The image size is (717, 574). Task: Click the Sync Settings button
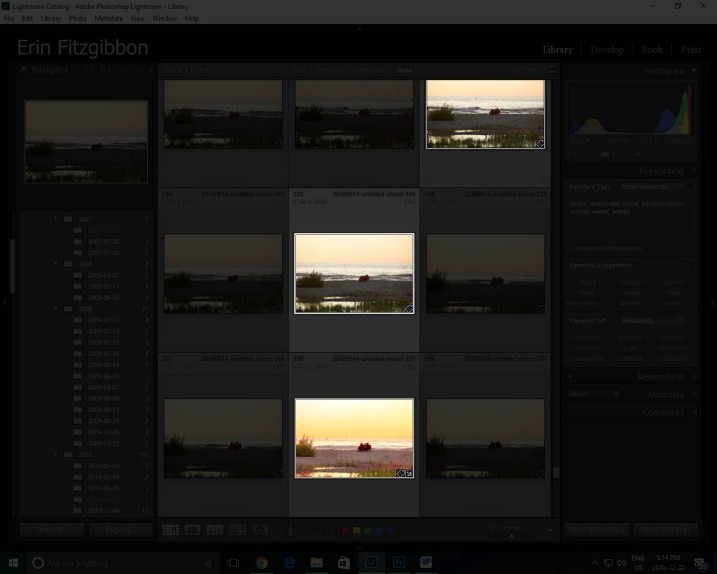pyautogui.click(x=665, y=530)
